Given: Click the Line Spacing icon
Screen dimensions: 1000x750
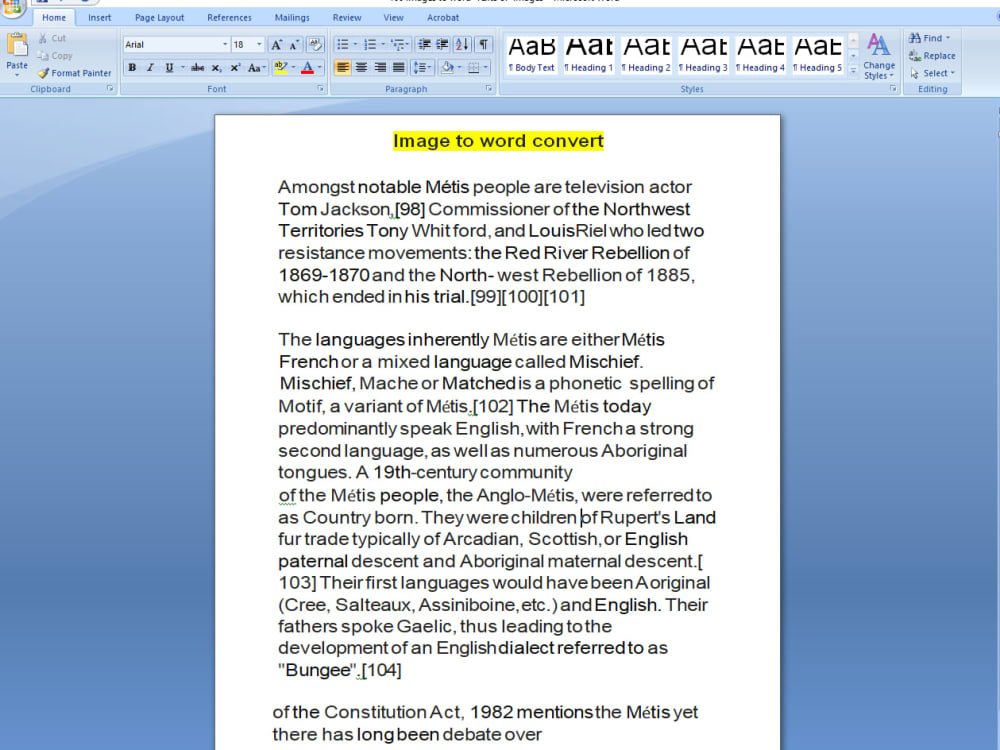Looking at the screenshot, I should (422, 67).
